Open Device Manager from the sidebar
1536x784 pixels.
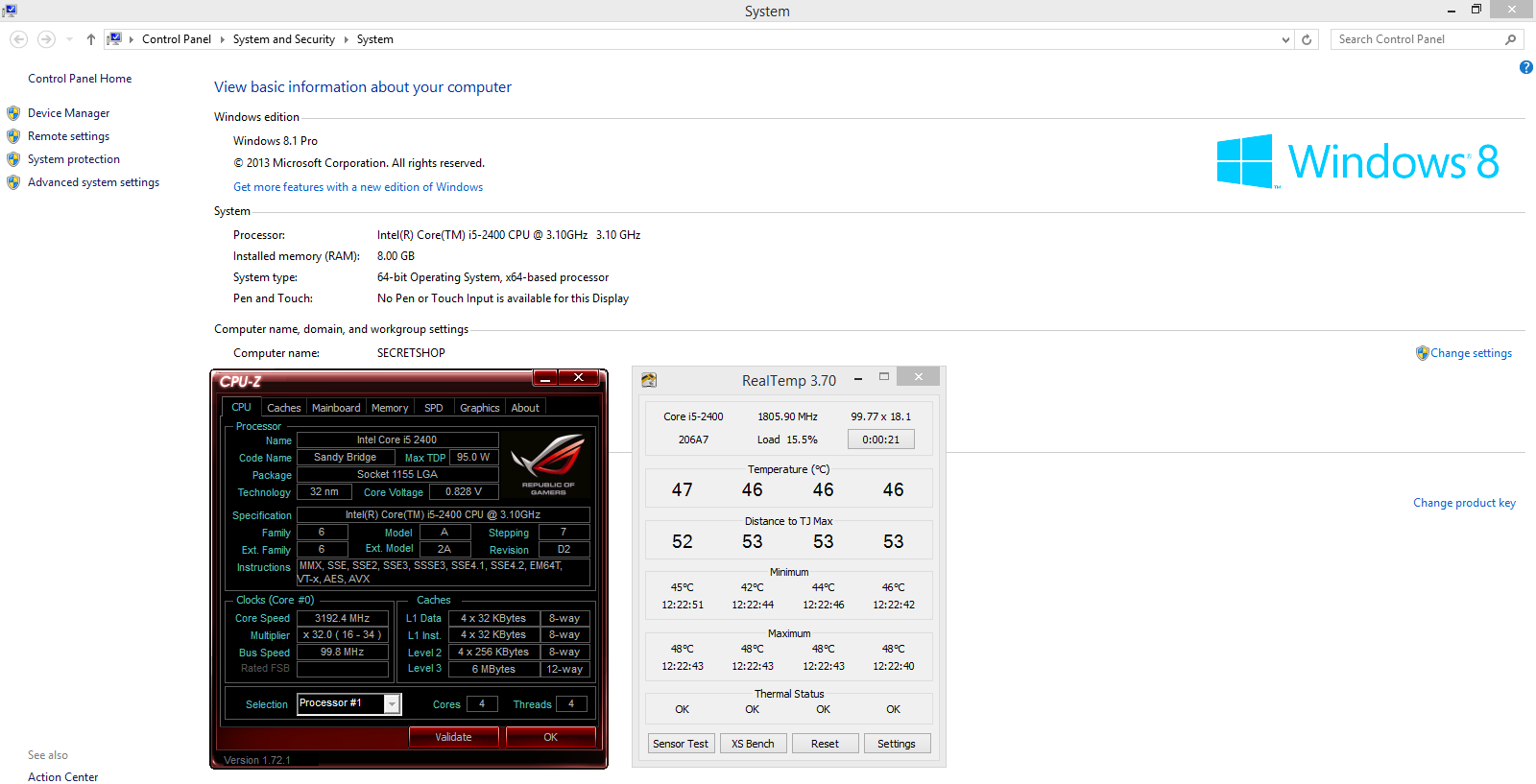(68, 113)
